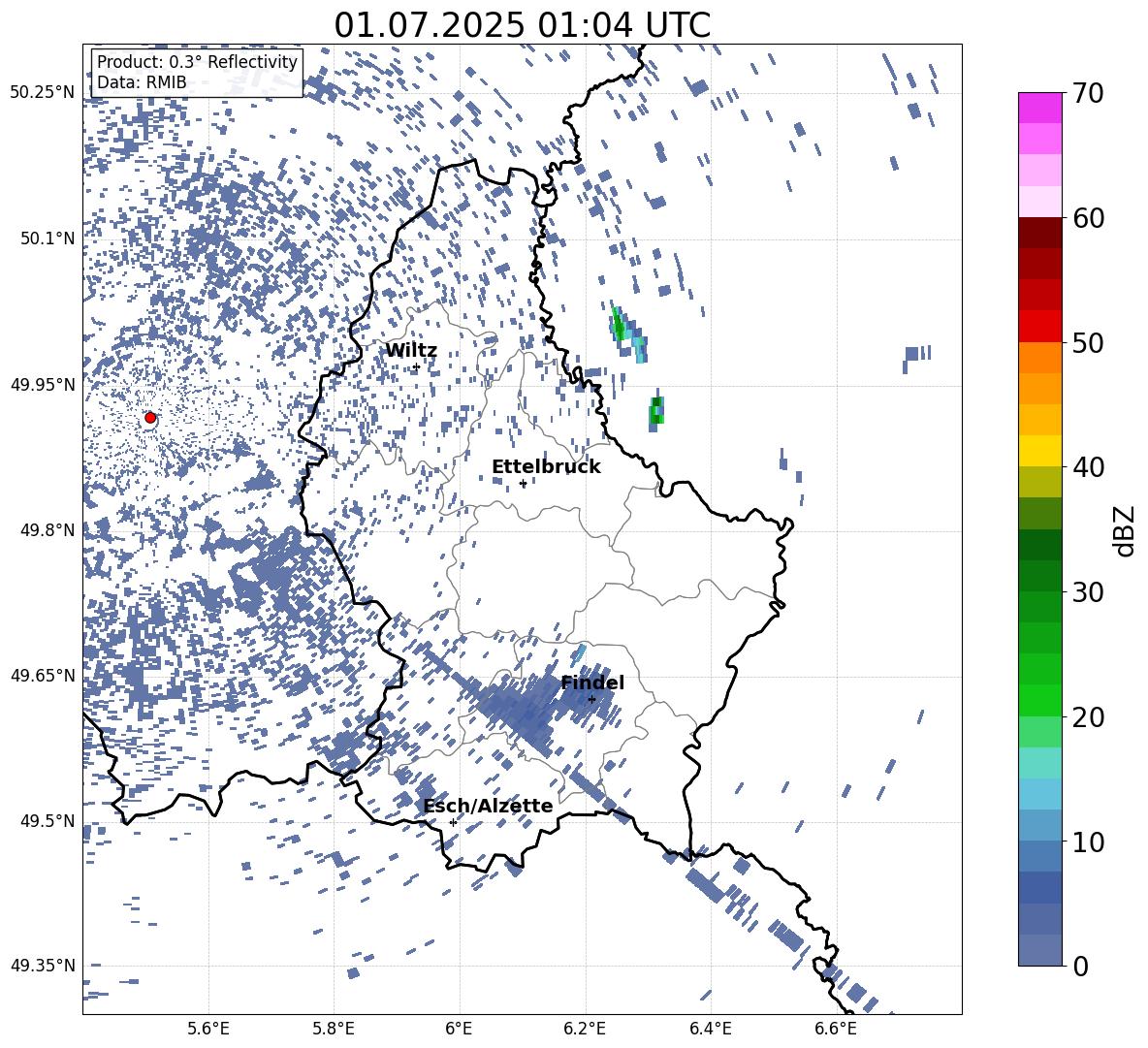Click the 5.8°E longitude tick label

pyautogui.click(x=334, y=1029)
